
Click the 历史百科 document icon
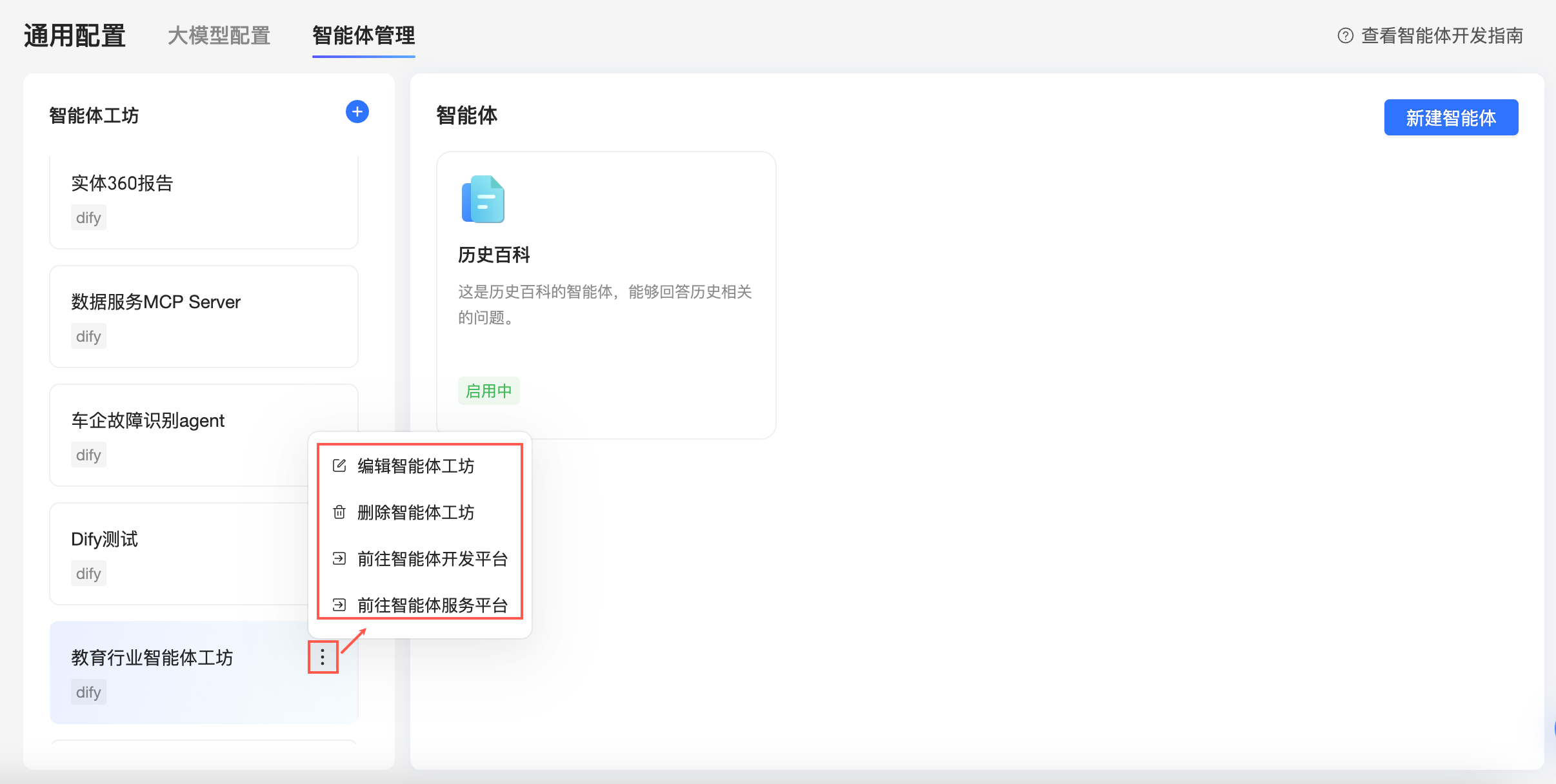483,199
